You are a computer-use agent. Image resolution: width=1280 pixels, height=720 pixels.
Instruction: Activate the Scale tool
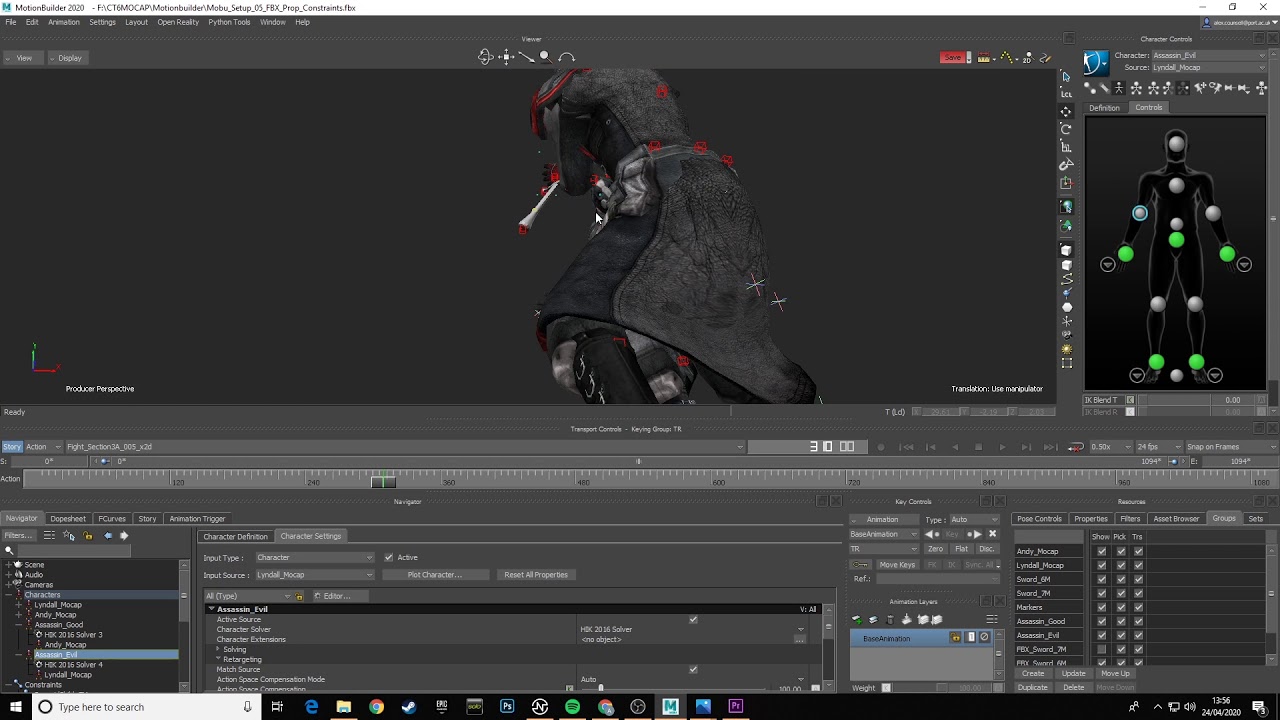pyautogui.click(x=1066, y=147)
